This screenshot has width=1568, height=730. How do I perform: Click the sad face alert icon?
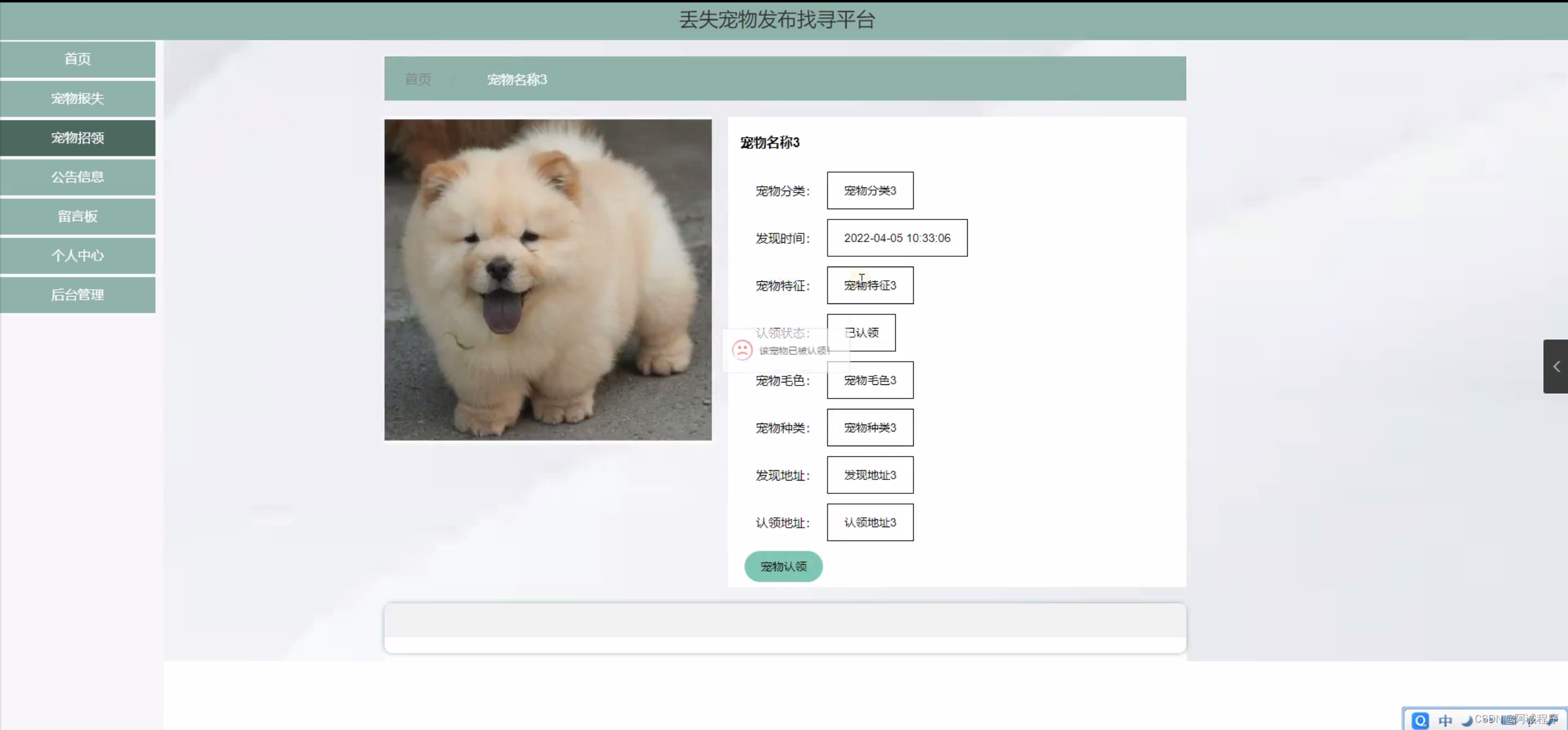742,350
